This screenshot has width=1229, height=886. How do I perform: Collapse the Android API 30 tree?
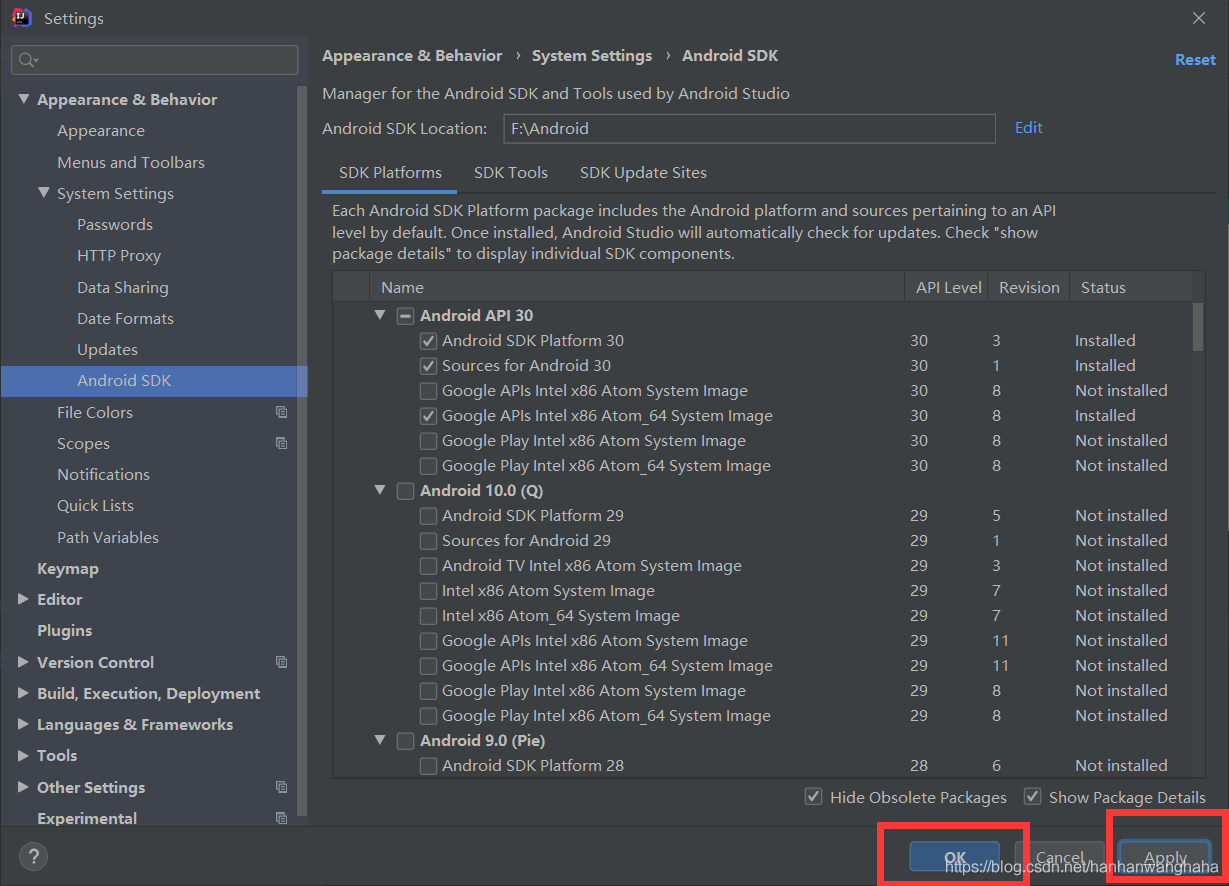click(x=379, y=314)
